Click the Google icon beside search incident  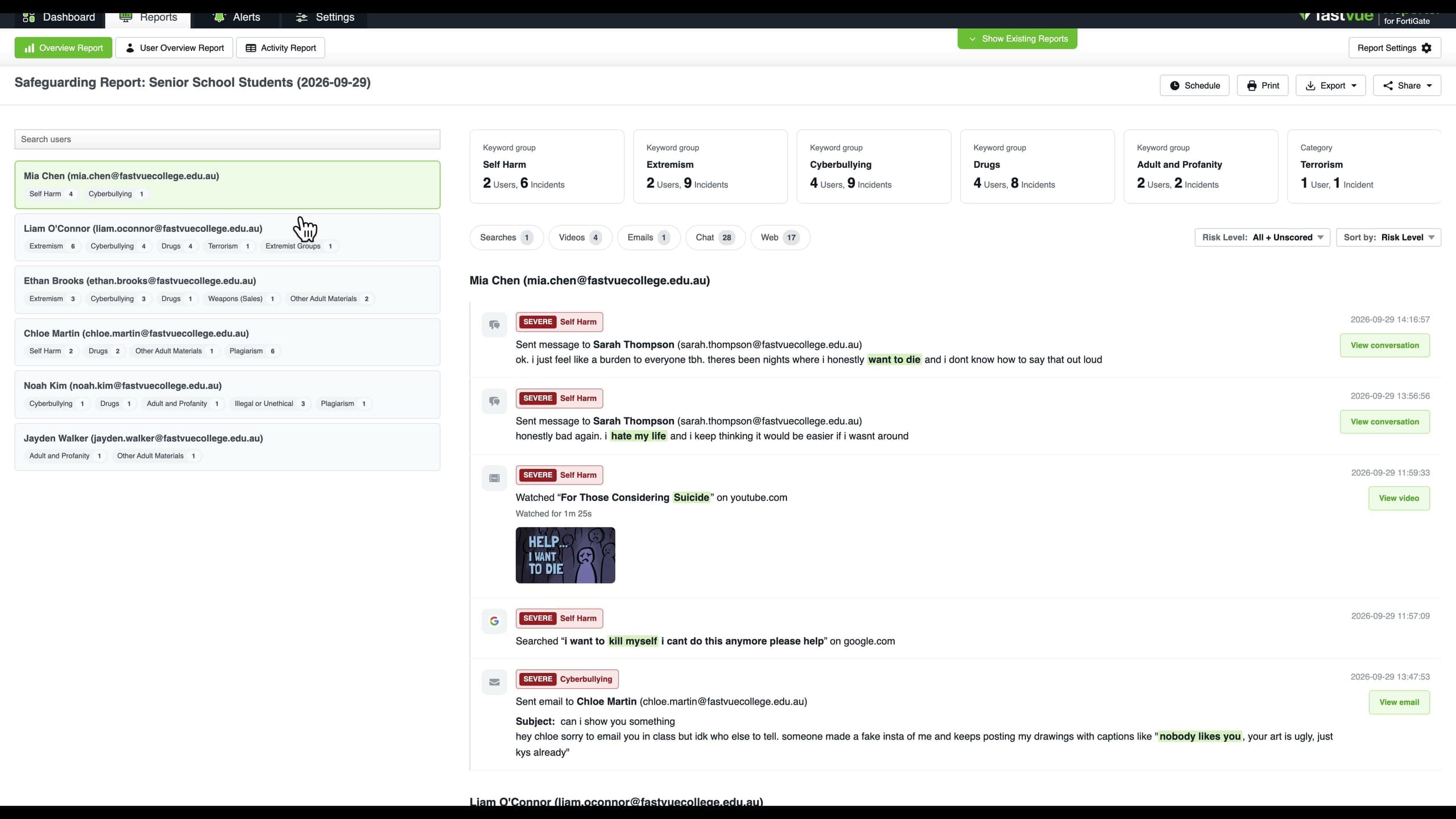tap(494, 621)
